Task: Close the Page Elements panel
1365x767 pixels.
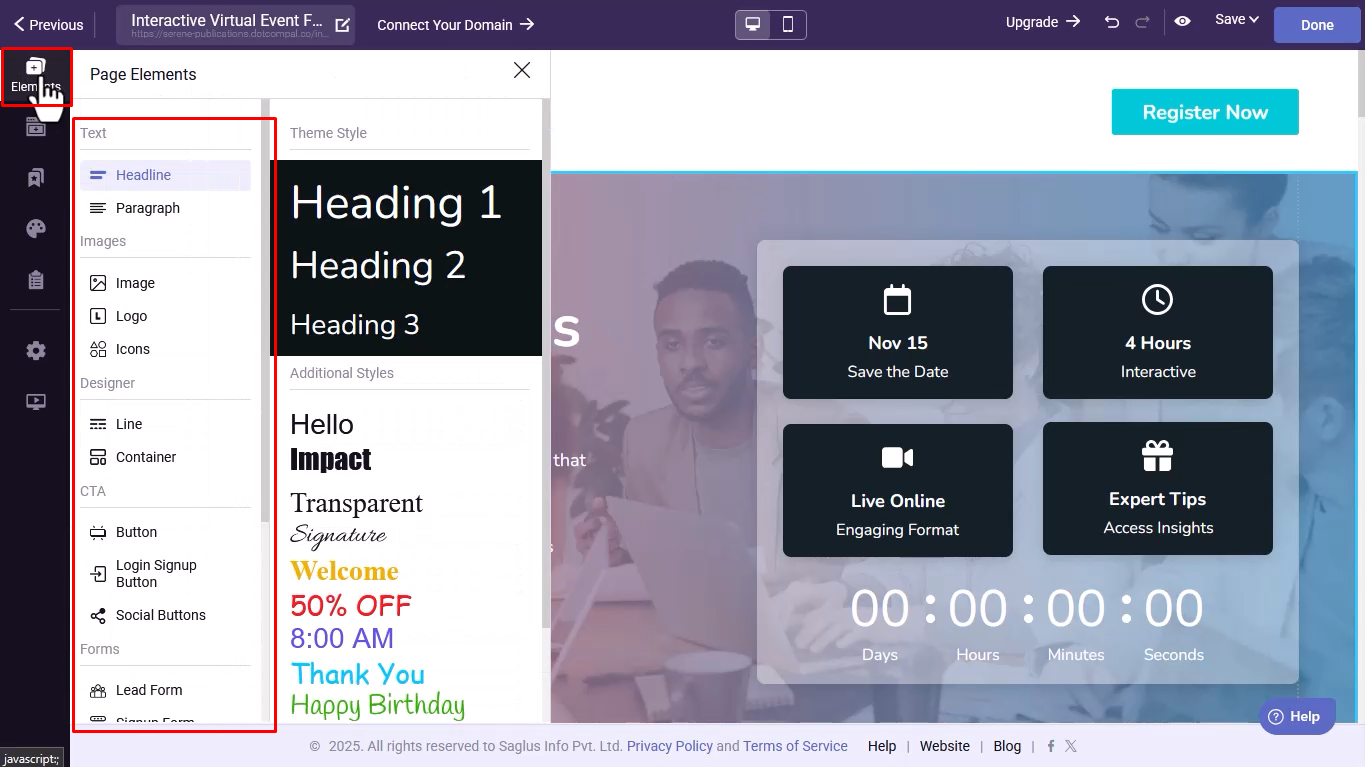Action: coord(522,70)
